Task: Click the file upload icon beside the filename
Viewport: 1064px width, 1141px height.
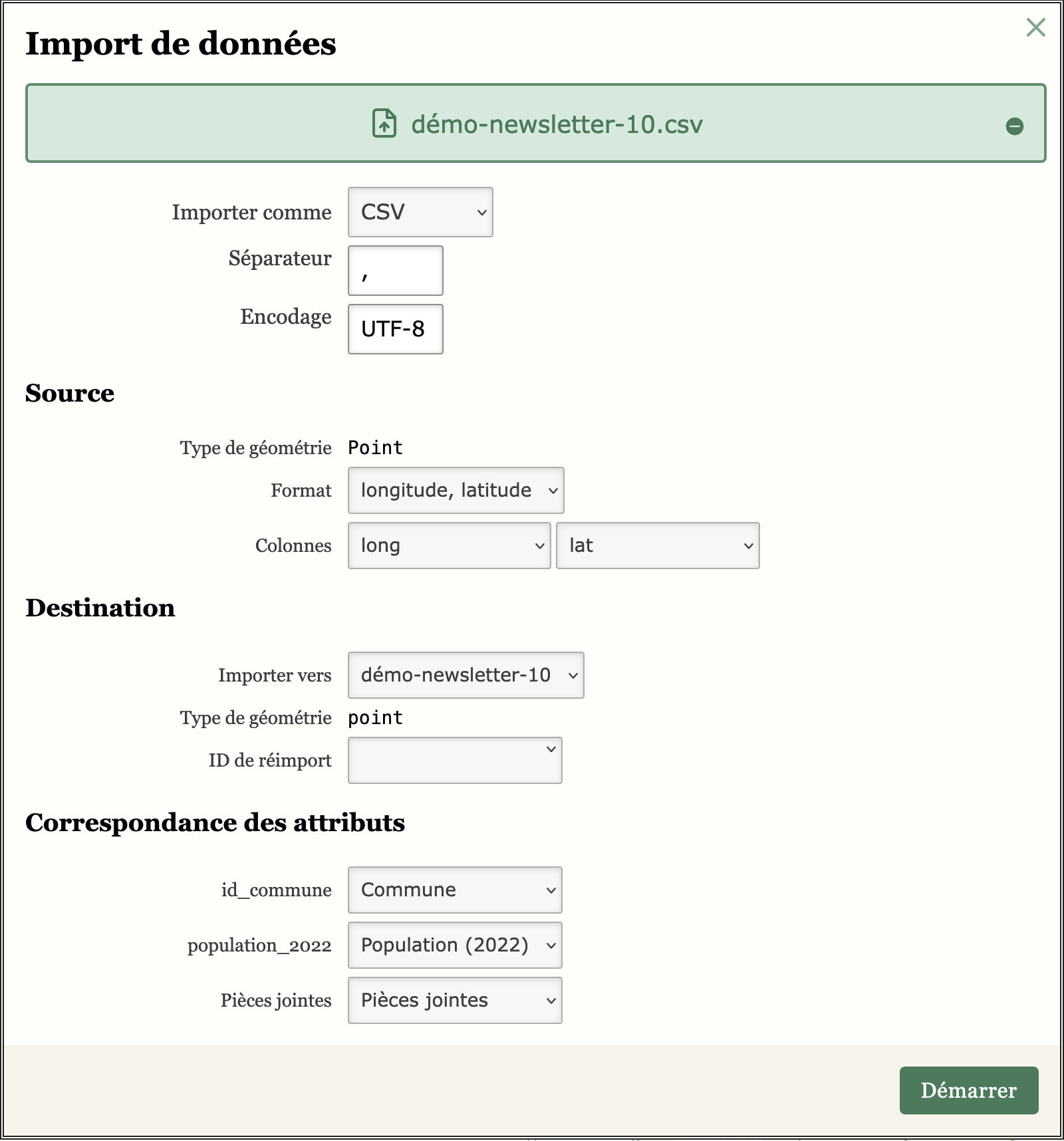Action: (384, 124)
